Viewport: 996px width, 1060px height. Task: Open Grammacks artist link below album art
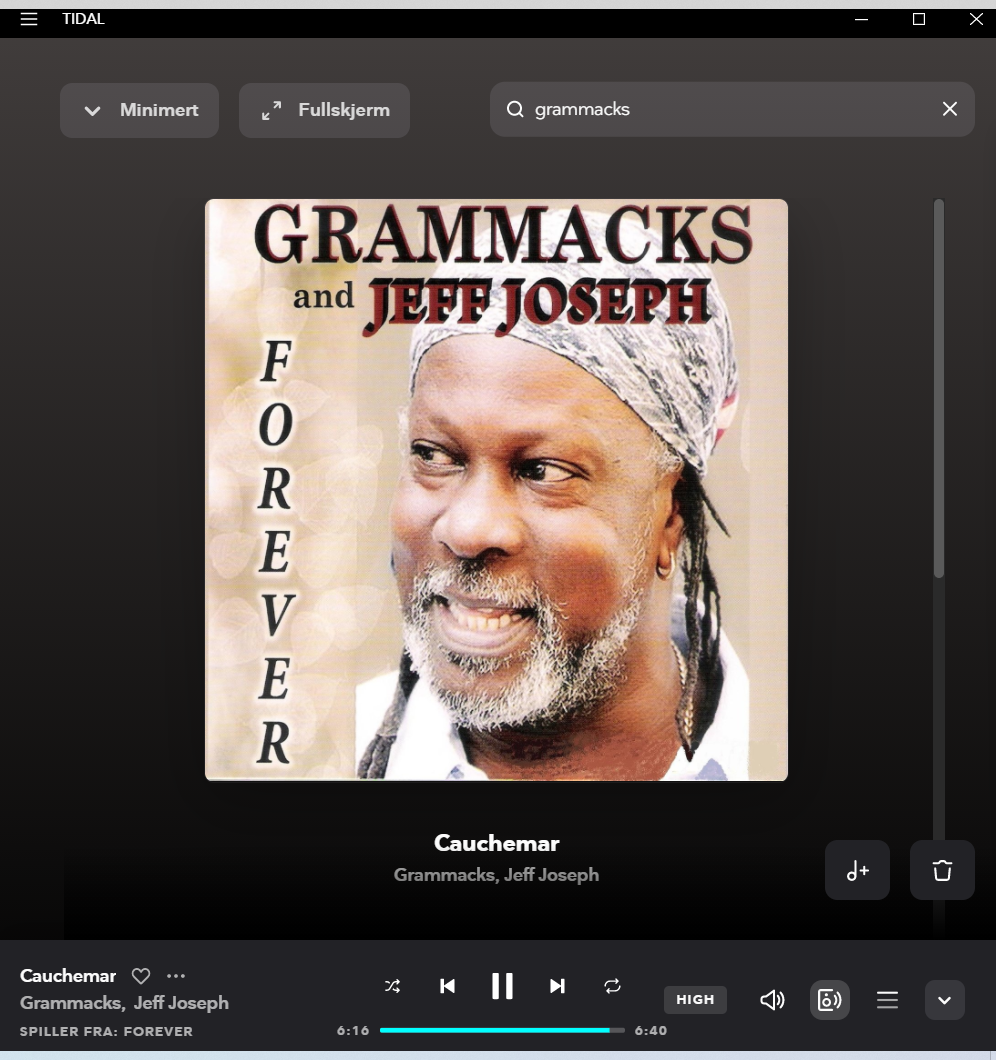[x=444, y=875]
